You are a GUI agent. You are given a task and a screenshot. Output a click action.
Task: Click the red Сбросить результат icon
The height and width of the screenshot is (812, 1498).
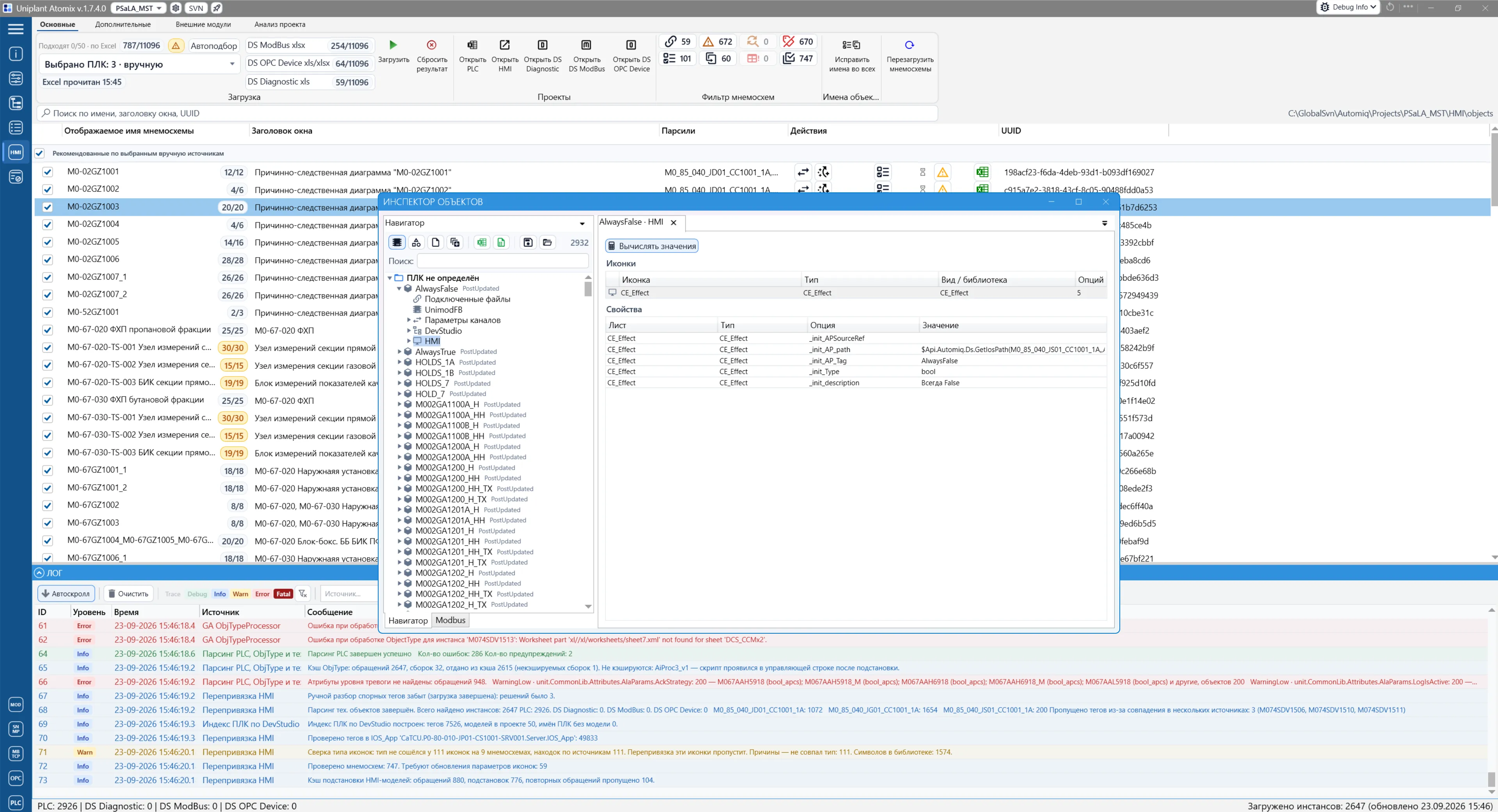point(432,45)
